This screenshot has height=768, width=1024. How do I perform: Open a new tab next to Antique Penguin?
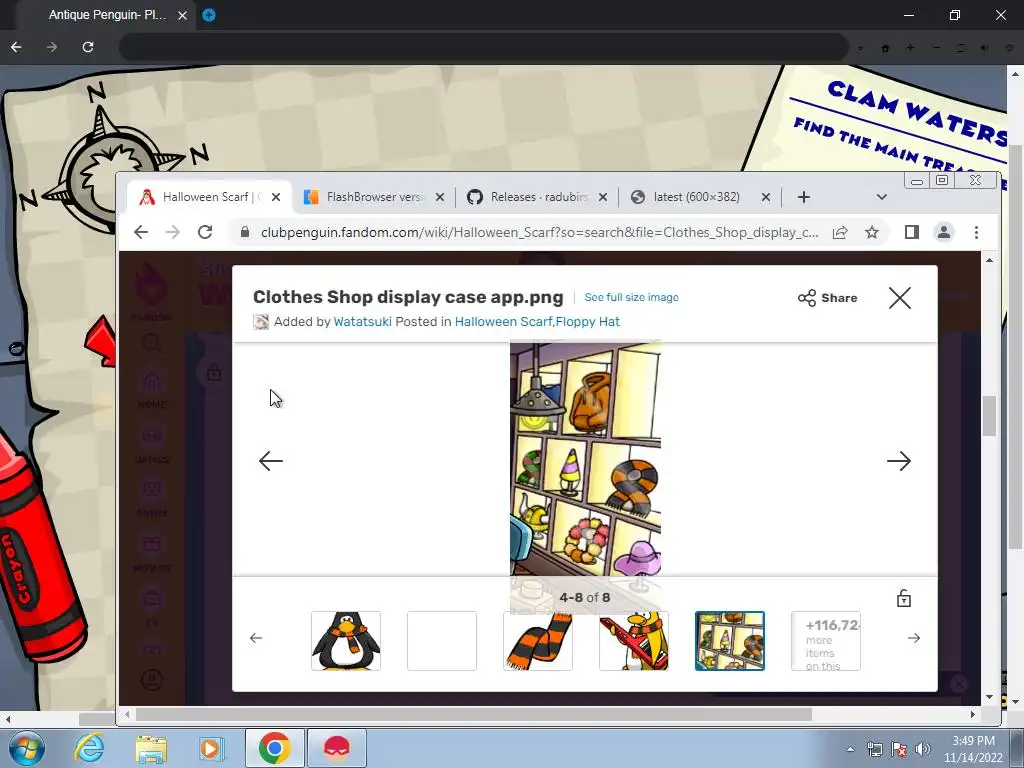pos(209,15)
